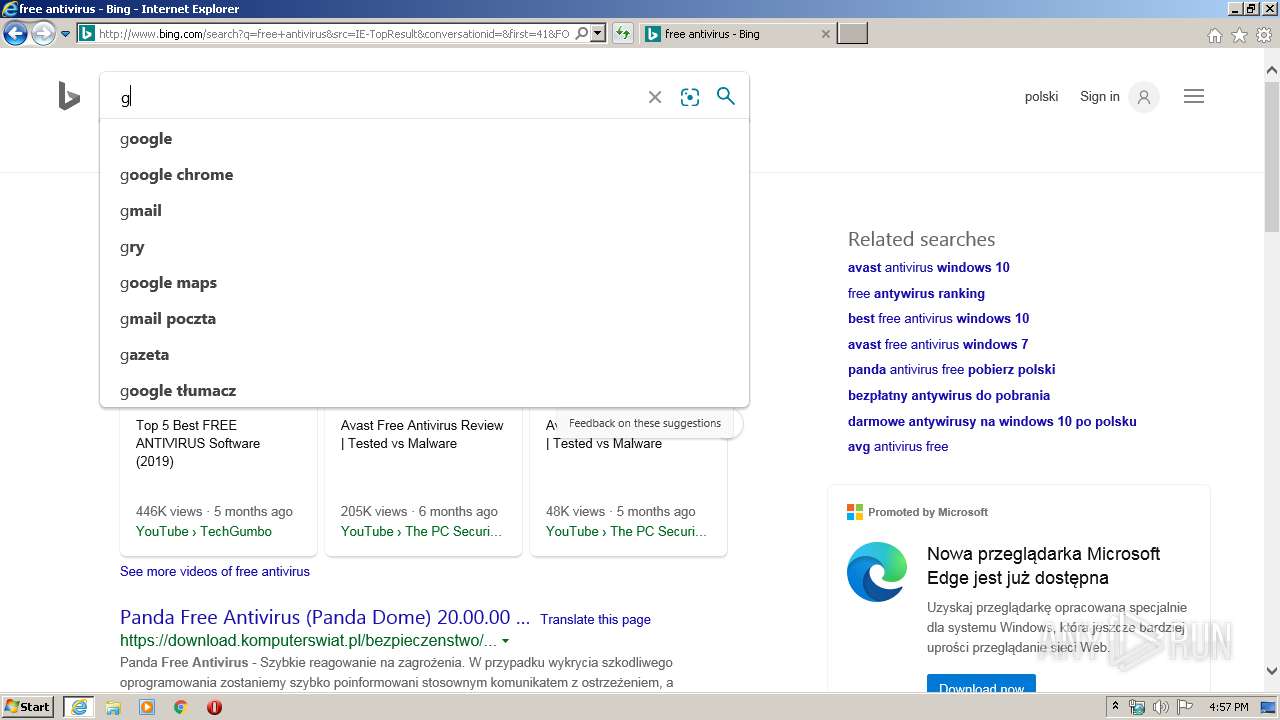Open related search 'avast antivirus windows 10'
The image size is (1280, 720).
coord(929,267)
